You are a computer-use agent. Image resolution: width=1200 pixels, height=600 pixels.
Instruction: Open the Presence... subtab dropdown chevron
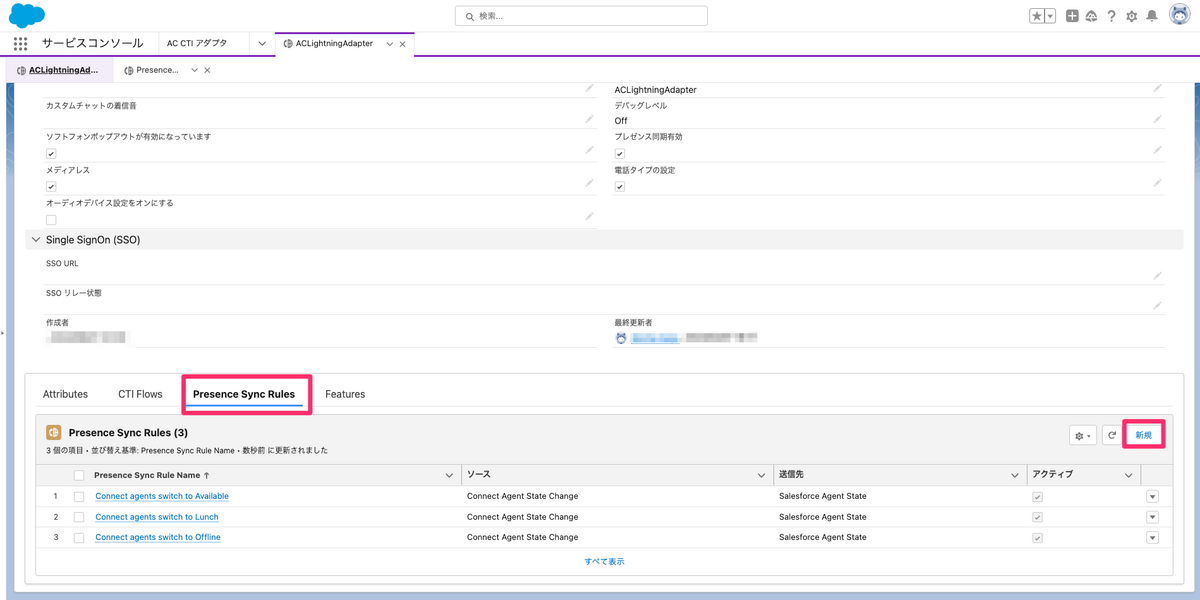(194, 71)
